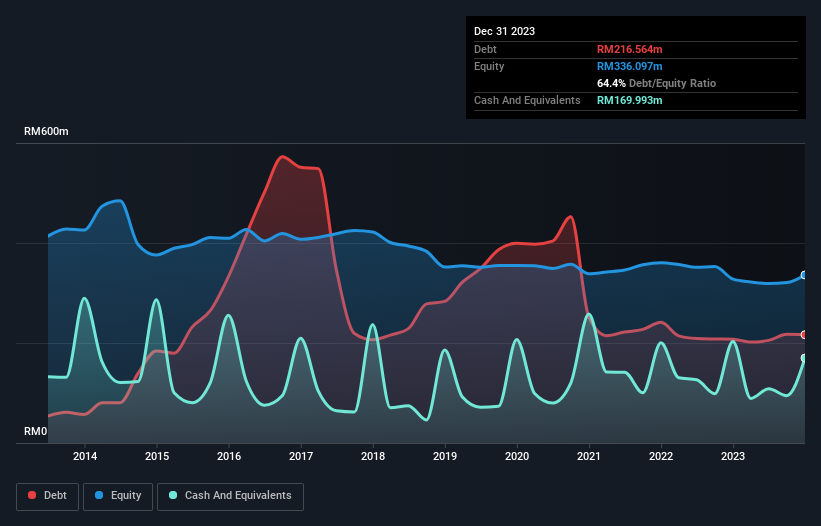
Task: Click the RM600m y-axis label
Action: tap(46, 131)
